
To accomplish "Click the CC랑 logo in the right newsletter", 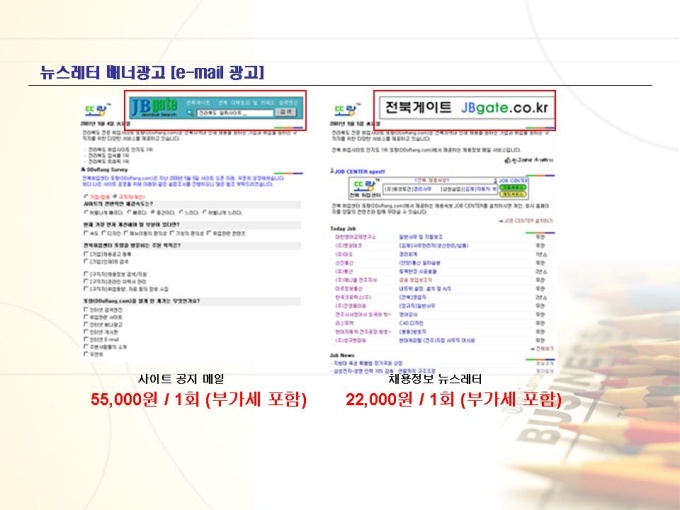I will (347, 110).
